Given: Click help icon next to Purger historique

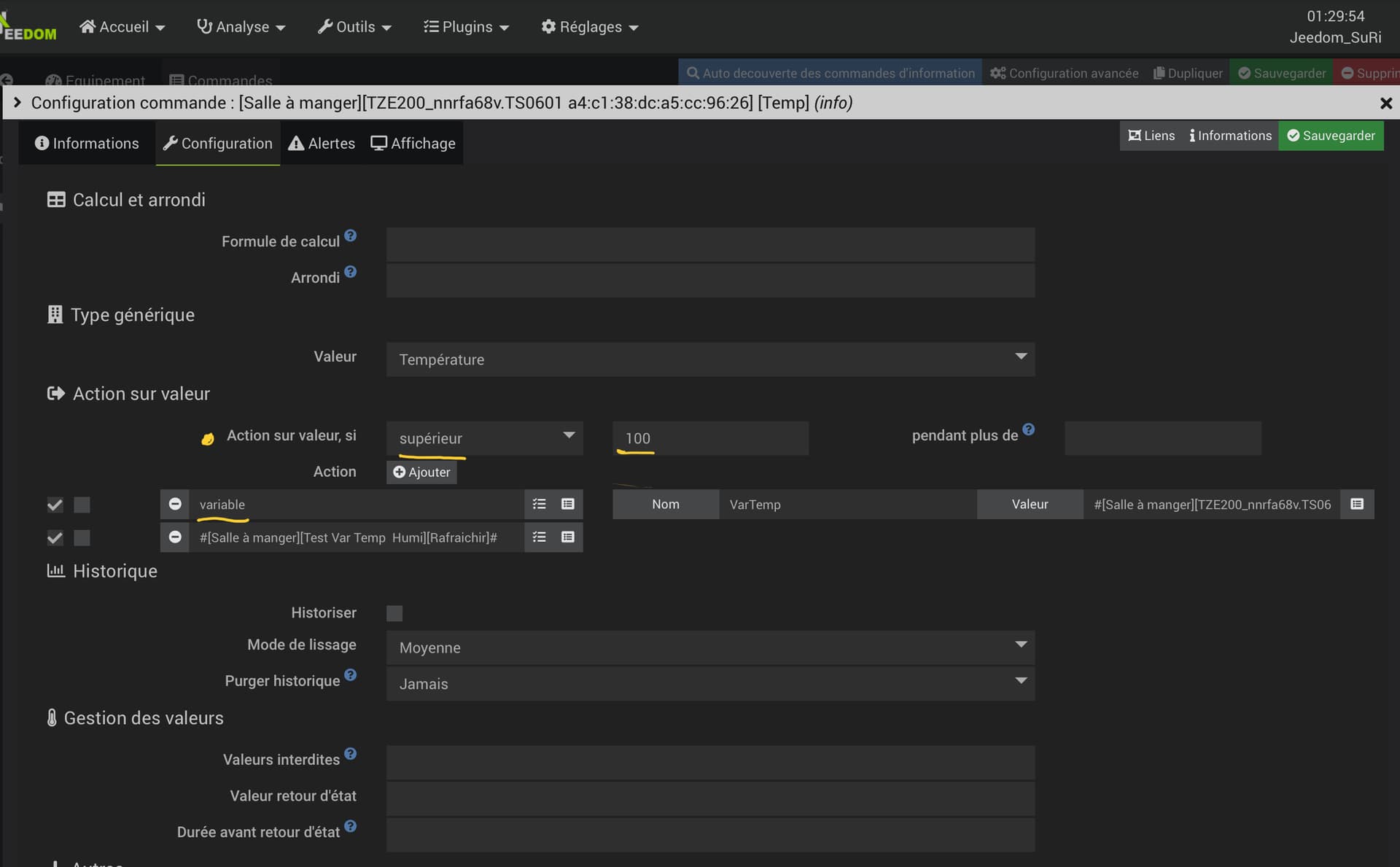Looking at the screenshot, I should [351, 674].
